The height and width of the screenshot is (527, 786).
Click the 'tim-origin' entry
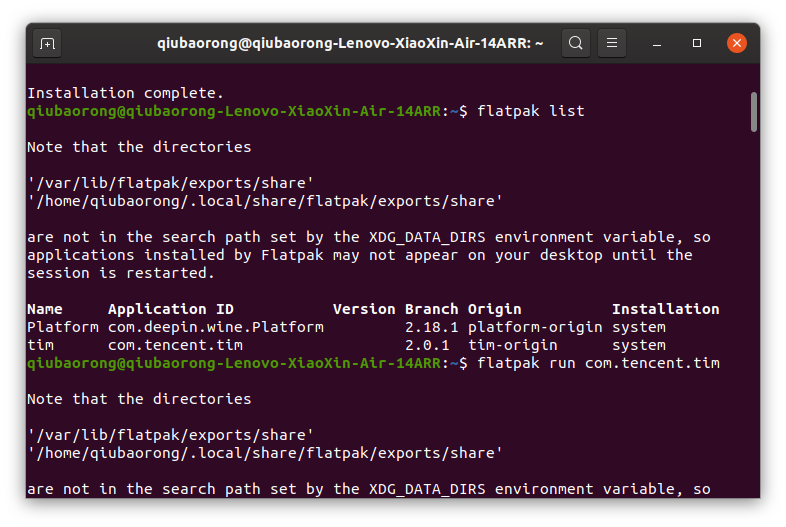(x=513, y=345)
